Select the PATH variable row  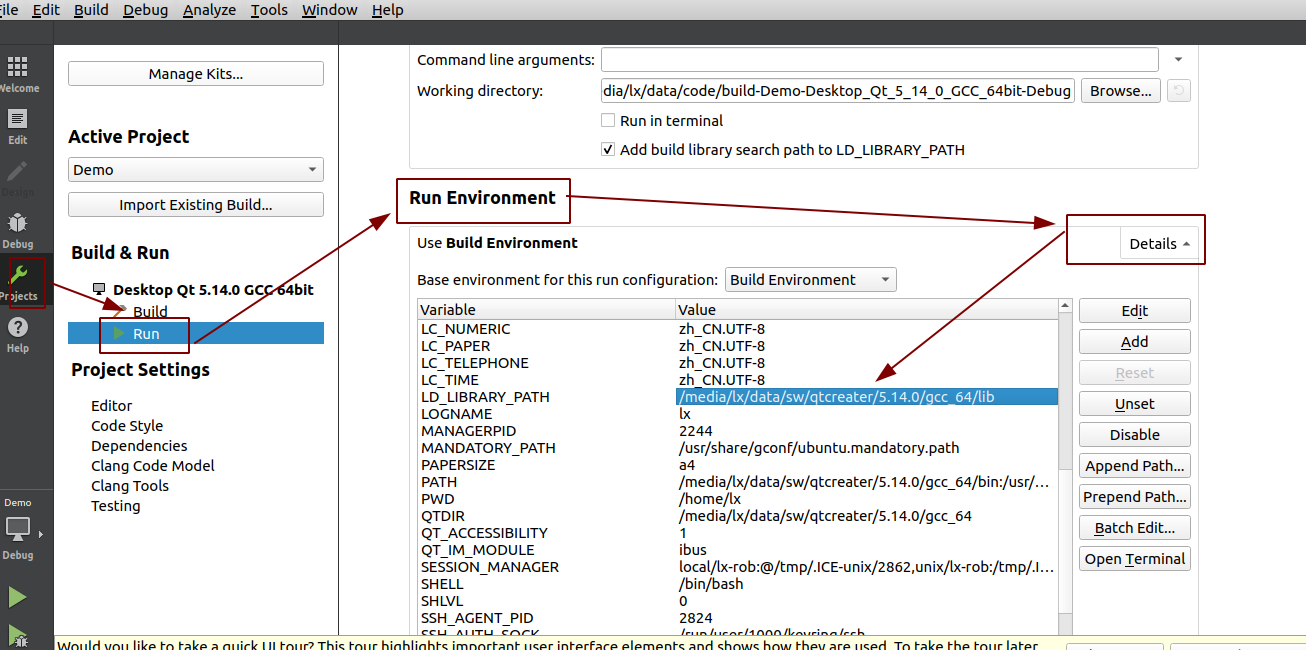click(737, 482)
